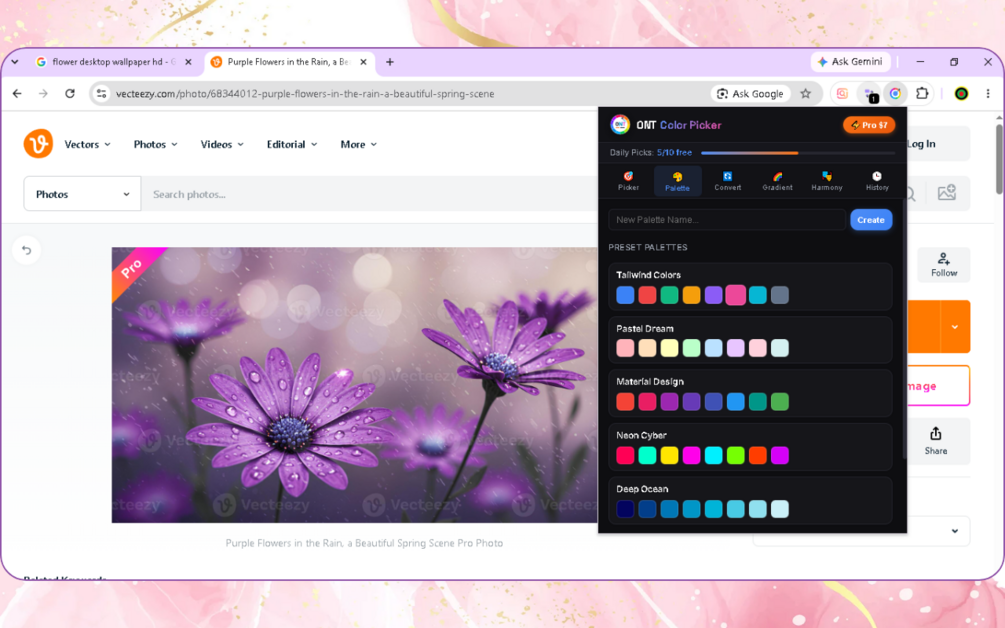Close the flower desktop wallpaper tab
1005x628 pixels.
[188, 62]
